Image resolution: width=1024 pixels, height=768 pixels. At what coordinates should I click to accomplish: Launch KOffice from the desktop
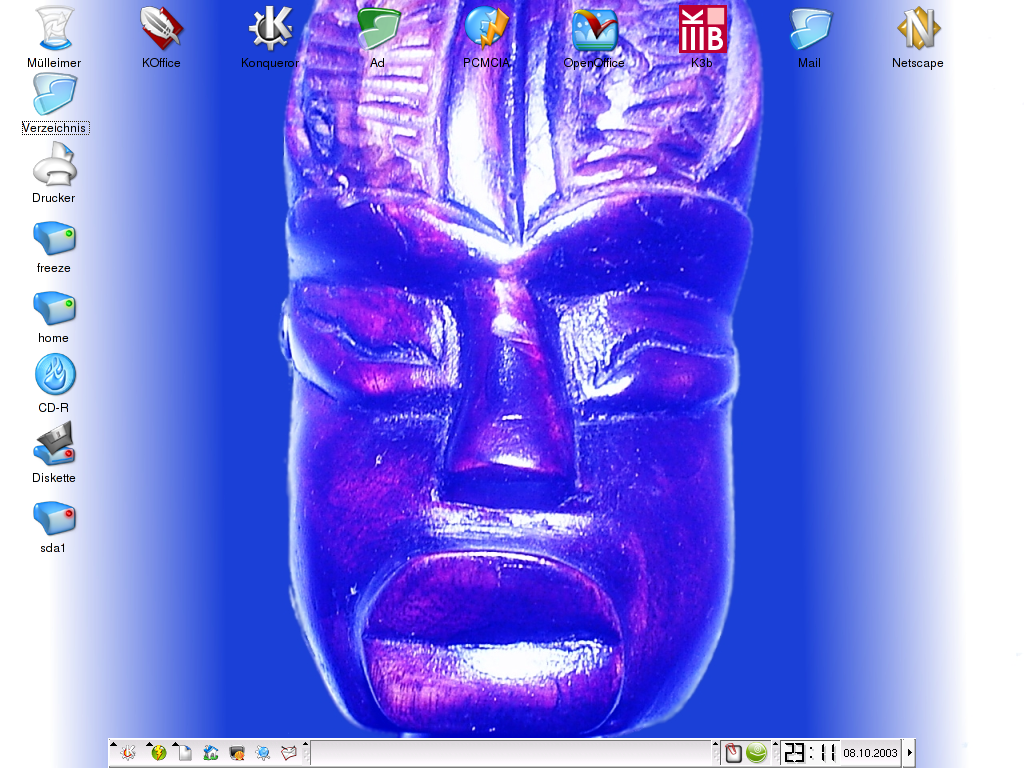(161, 28)
